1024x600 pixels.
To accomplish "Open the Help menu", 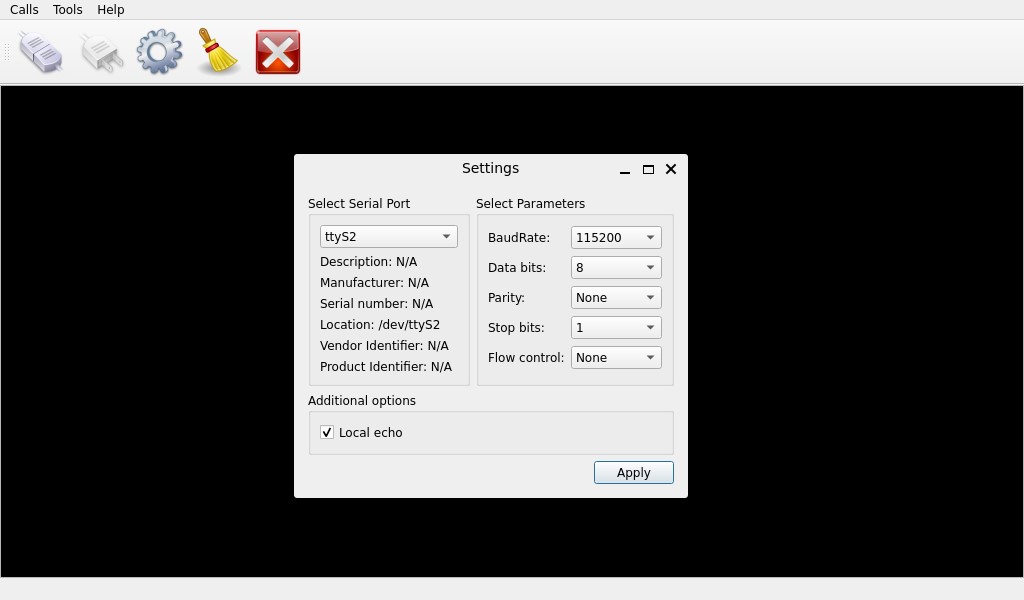I will (110, 10).
